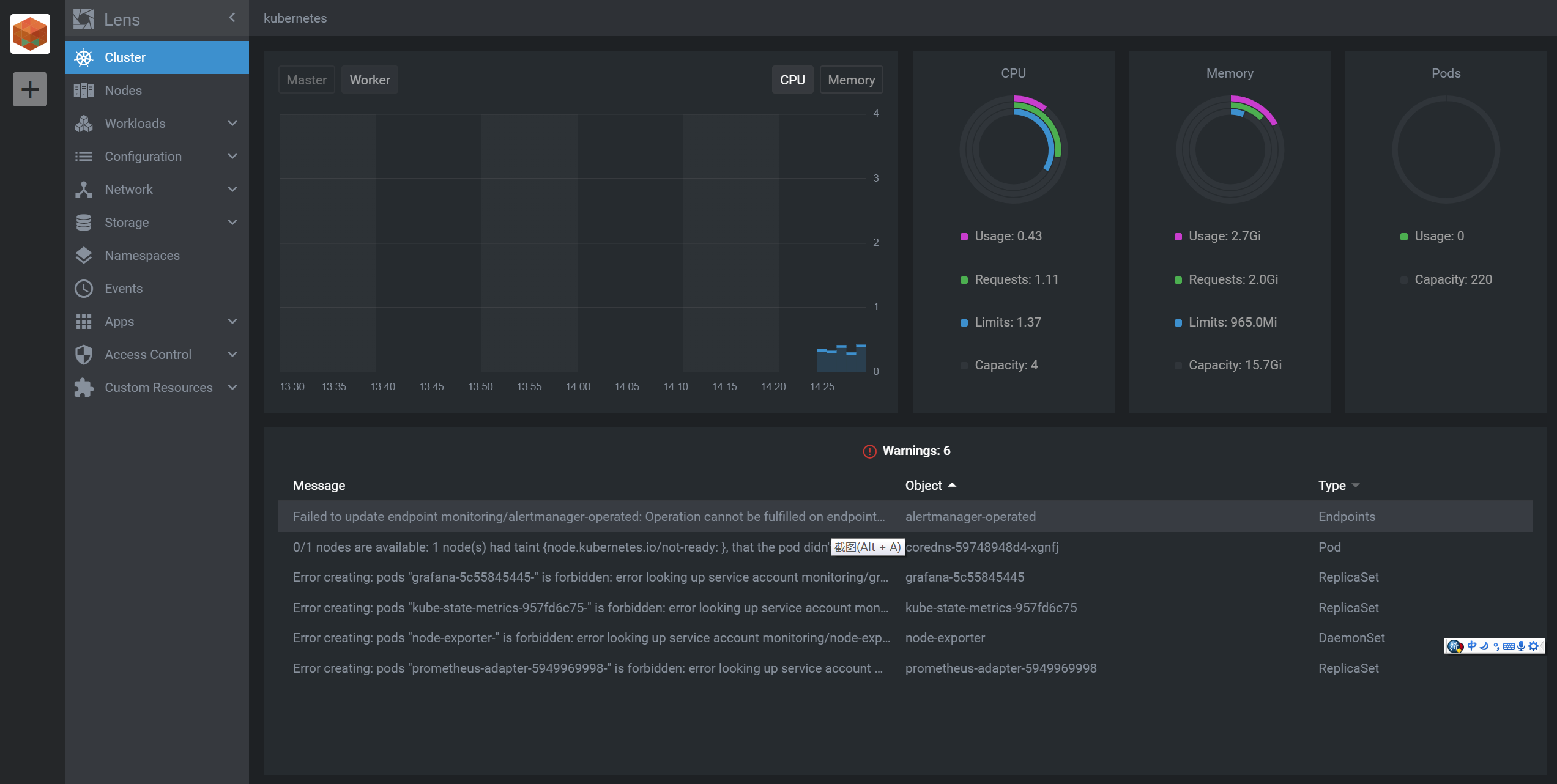This screenshot has height=784, width=1557.
Task: Switch graph to Master nodes
Action: pos(307,80)
